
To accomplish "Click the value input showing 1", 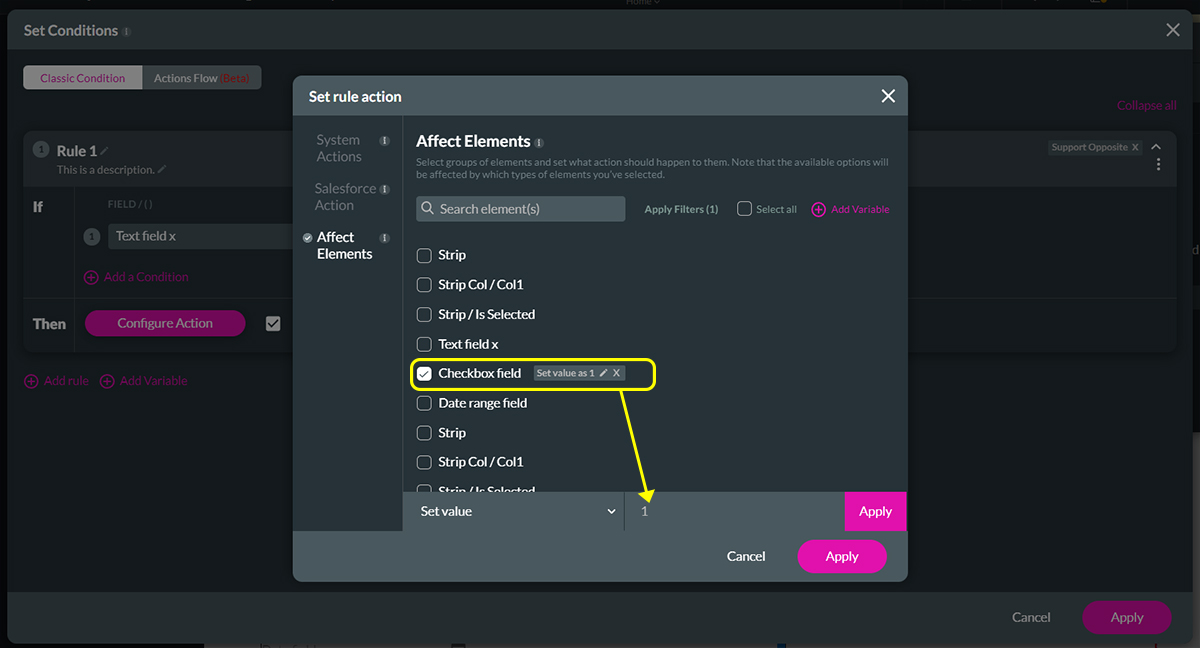I will click(735, 511).
